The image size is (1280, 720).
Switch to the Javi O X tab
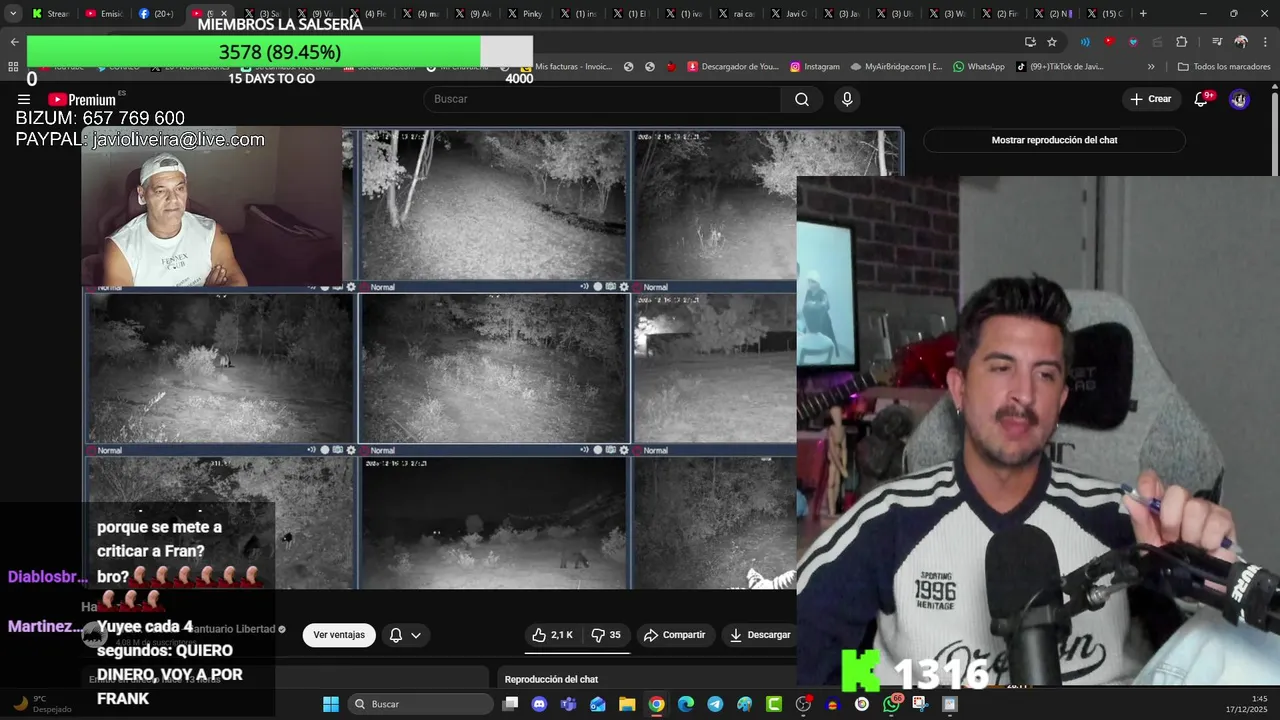[790, 14]
